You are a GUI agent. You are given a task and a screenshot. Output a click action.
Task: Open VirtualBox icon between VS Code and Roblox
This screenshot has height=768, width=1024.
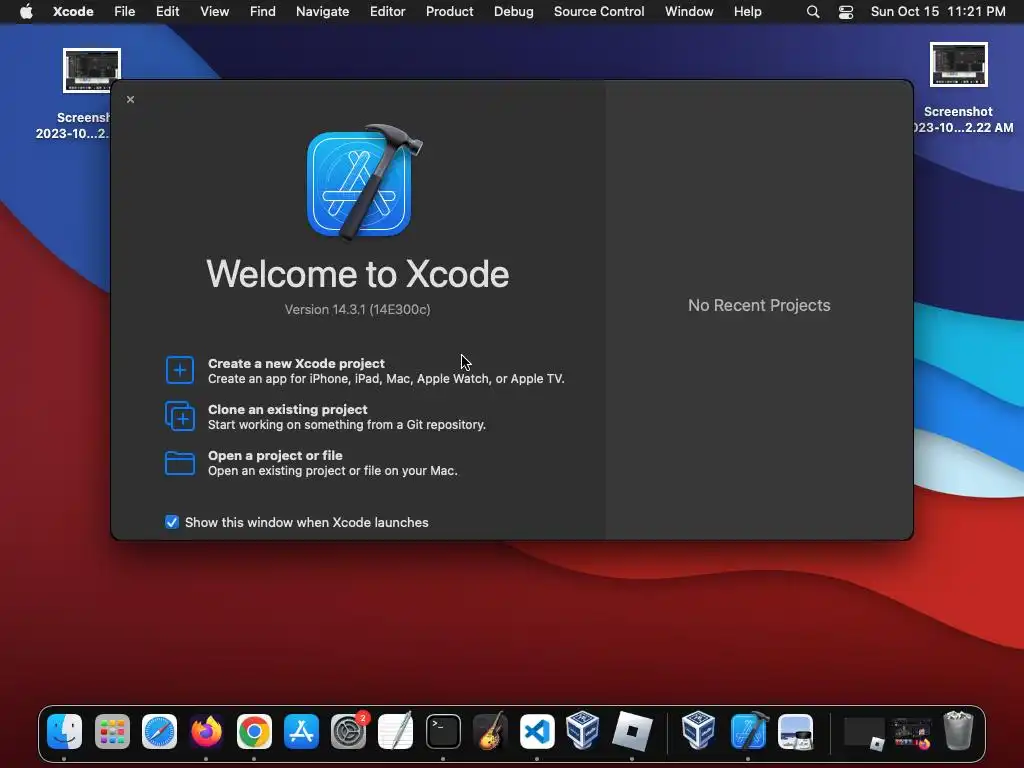[583, 730]
